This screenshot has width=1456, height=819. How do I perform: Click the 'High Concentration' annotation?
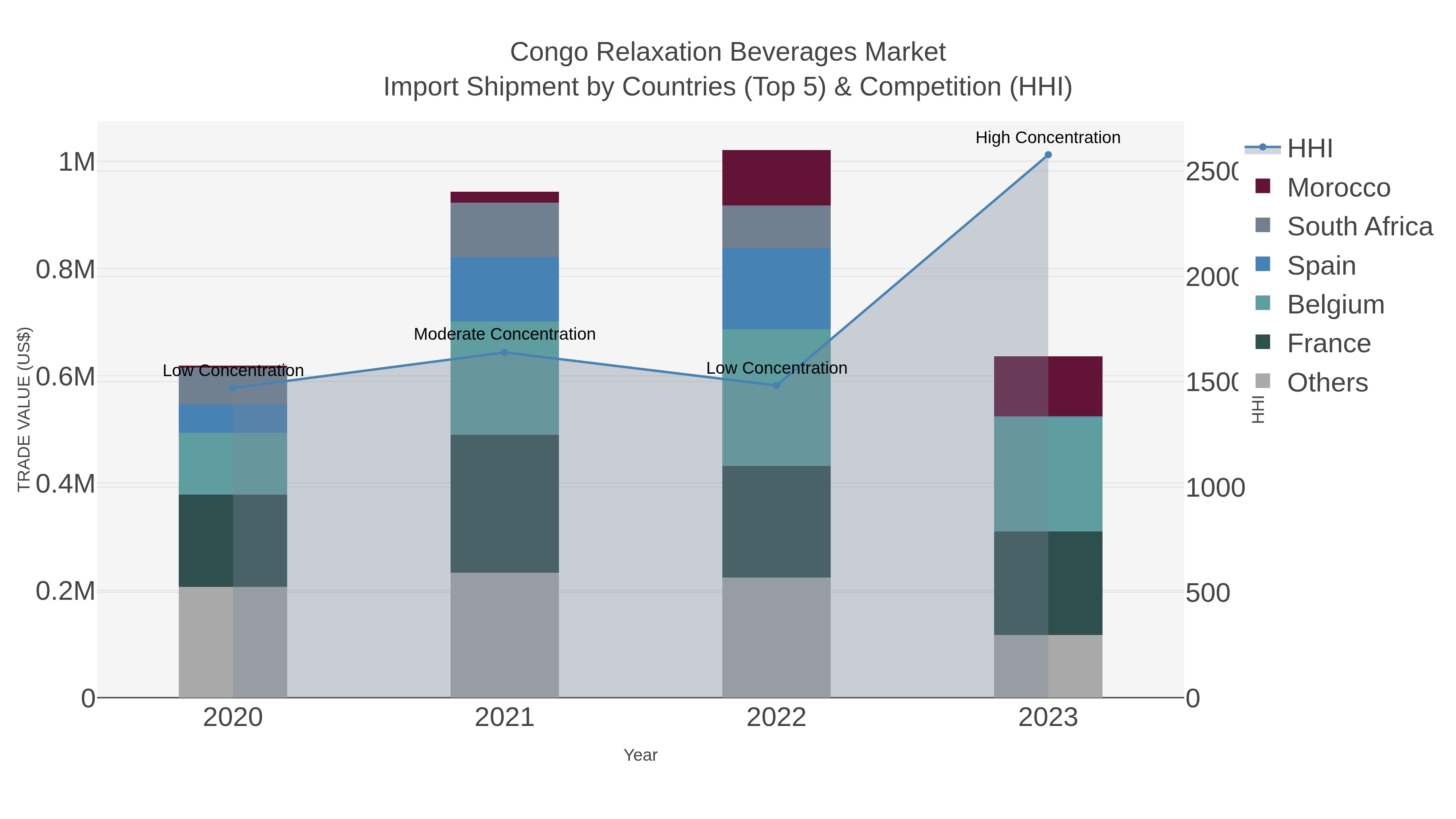point(1048,138)
